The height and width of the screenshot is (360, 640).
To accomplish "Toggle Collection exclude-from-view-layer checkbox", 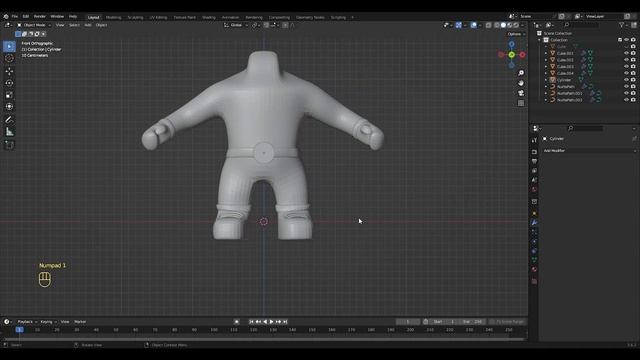I will pos(620,40).
